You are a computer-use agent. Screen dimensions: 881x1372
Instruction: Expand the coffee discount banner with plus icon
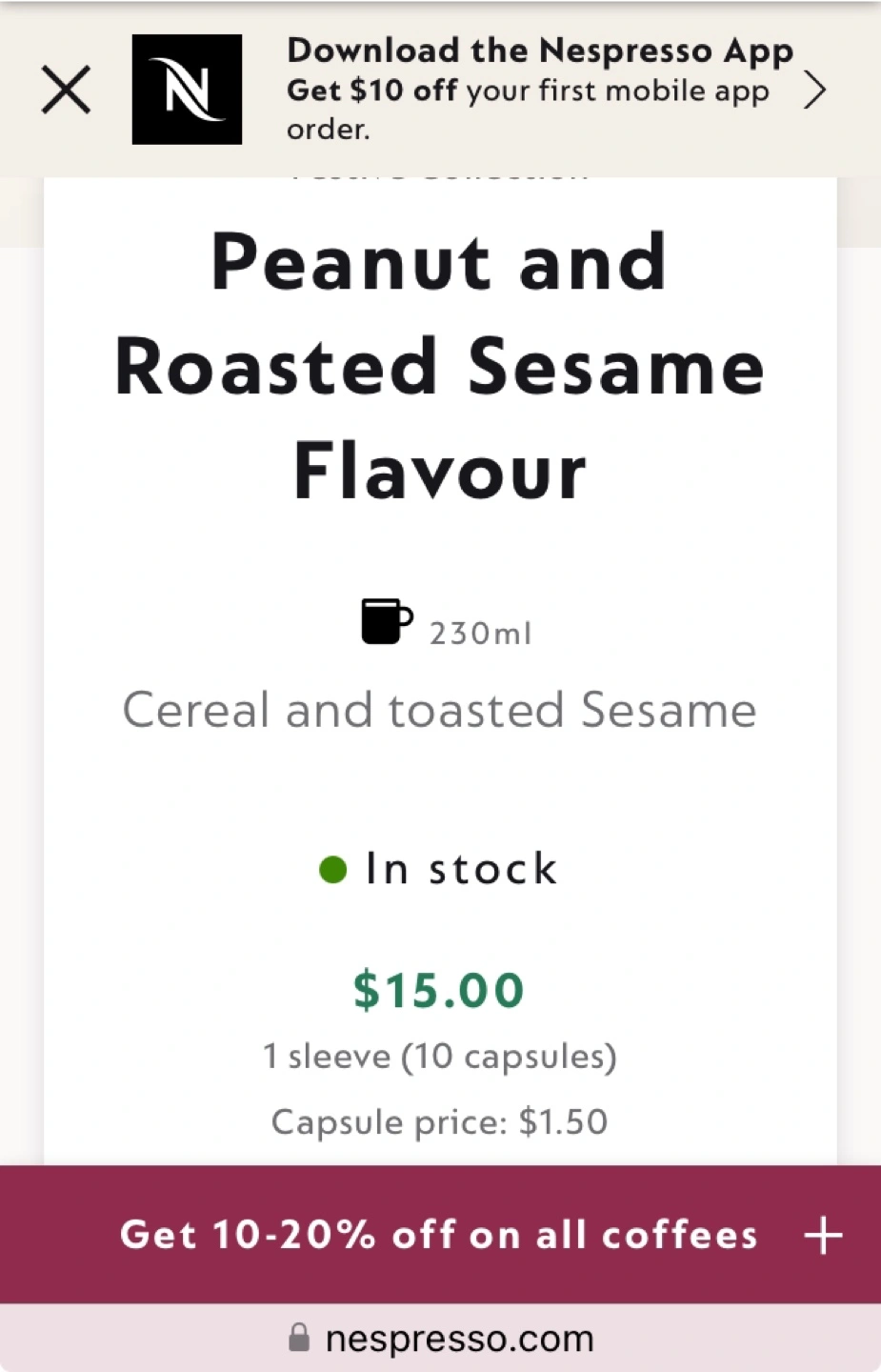click(x=823, y=1236)
